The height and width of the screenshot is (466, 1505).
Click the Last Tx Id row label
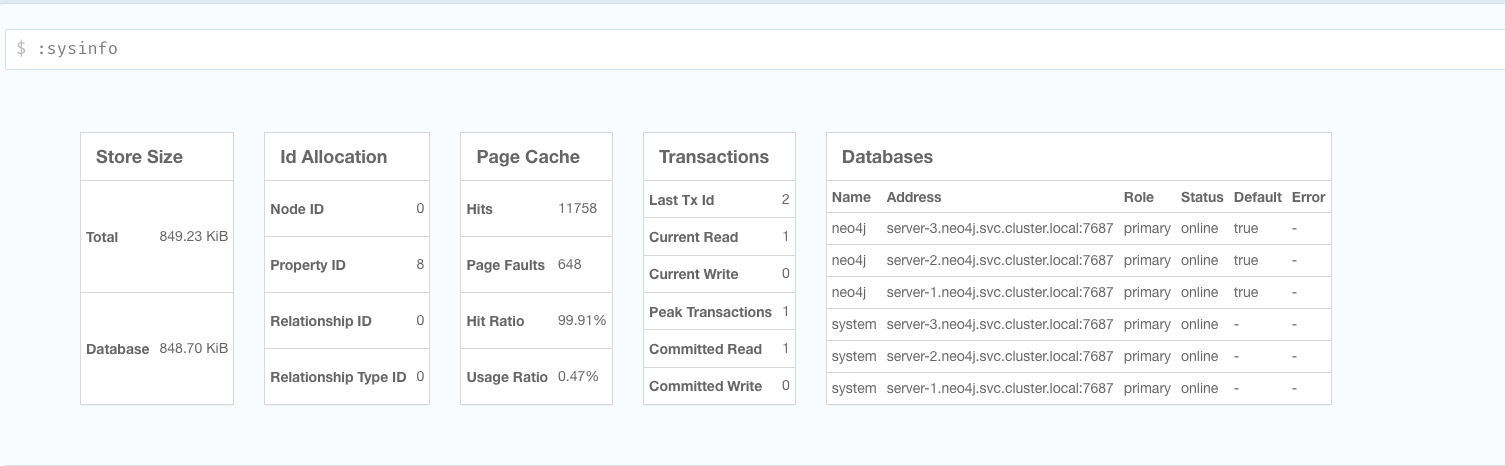point(681,200)
